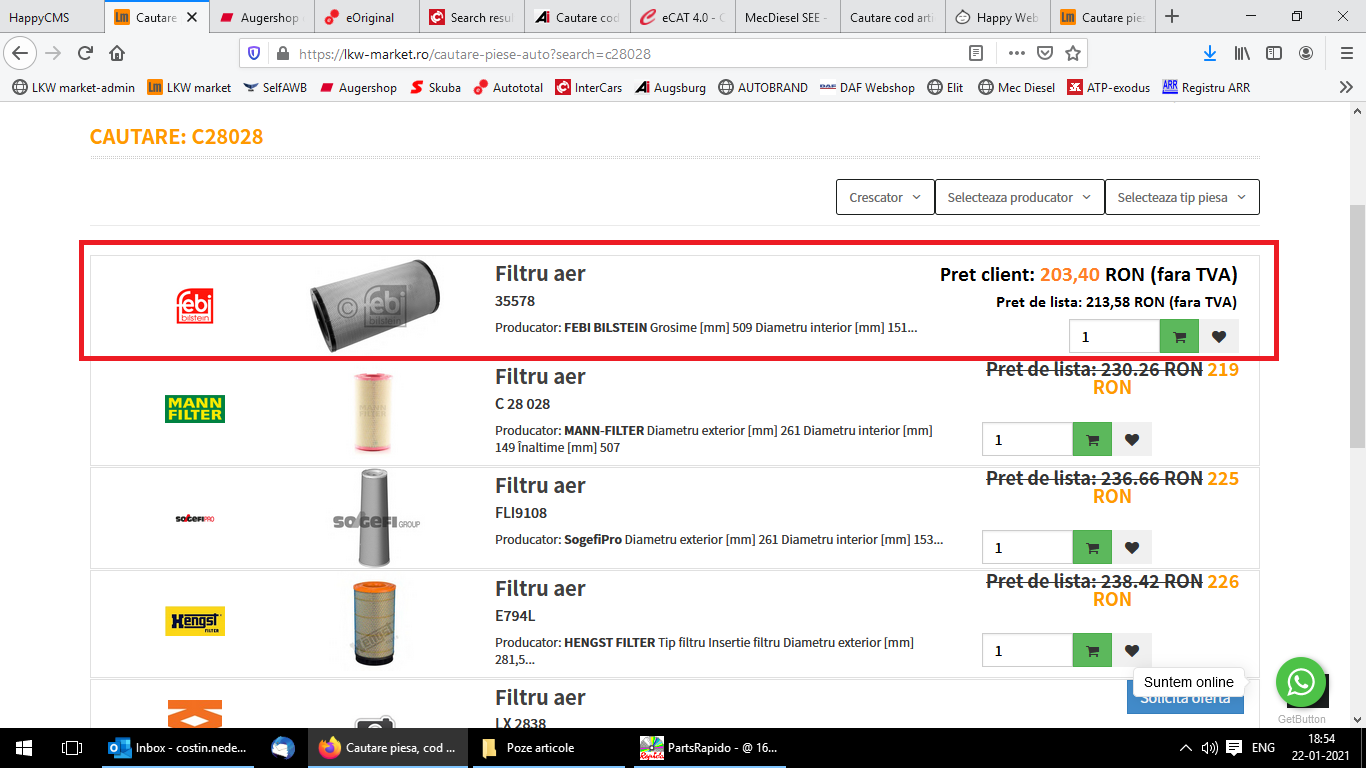Switch to Search results tab

(472, 17)
